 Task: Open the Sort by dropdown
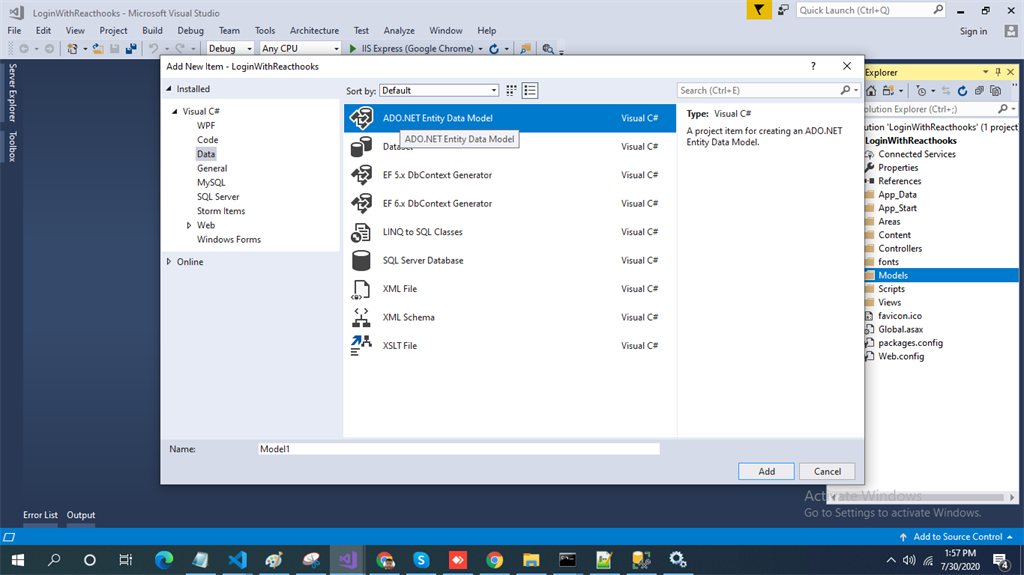click(x=439, y=90)
